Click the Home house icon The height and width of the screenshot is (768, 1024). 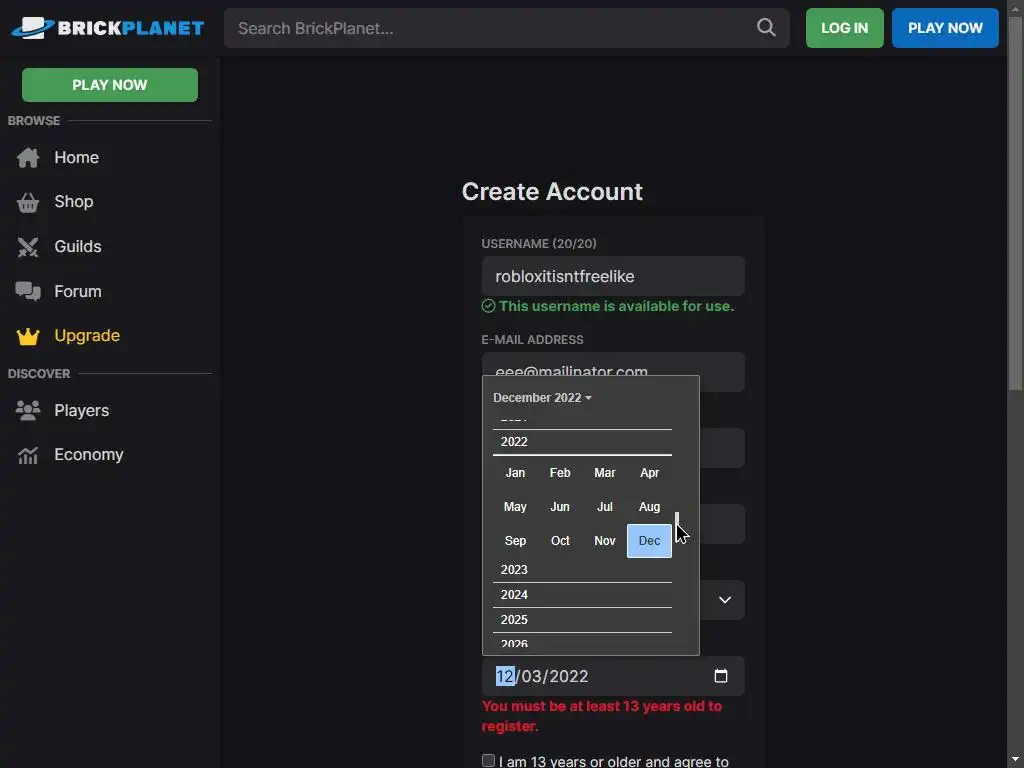pos(28,157)
